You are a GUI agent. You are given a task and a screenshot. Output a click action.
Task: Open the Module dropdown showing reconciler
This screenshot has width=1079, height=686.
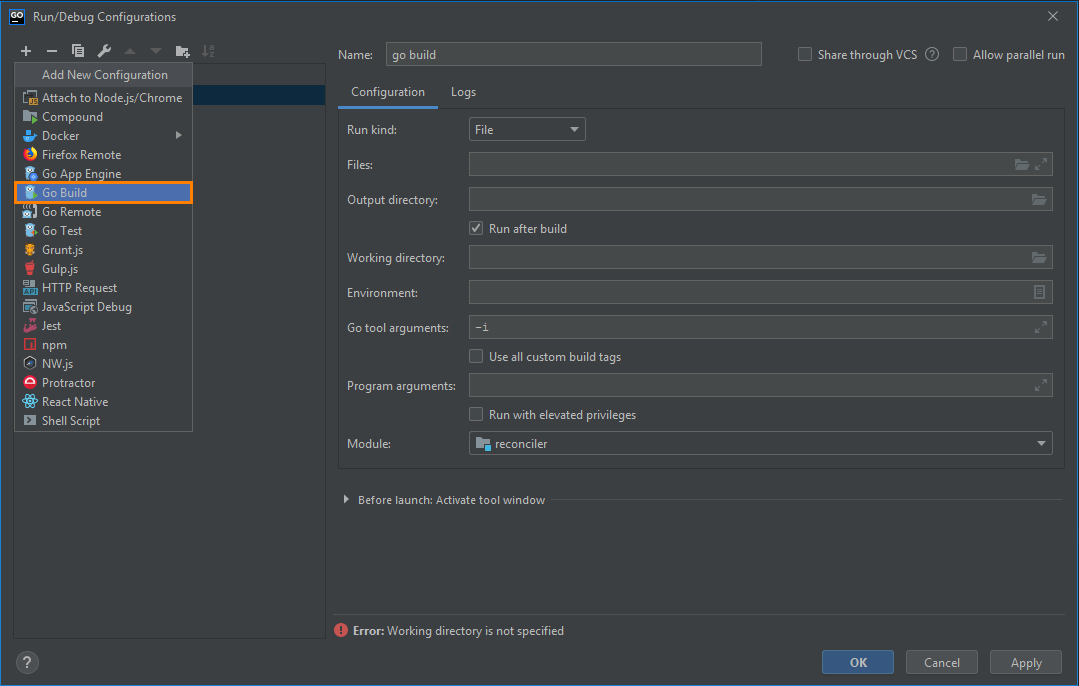pos(1040,443)
